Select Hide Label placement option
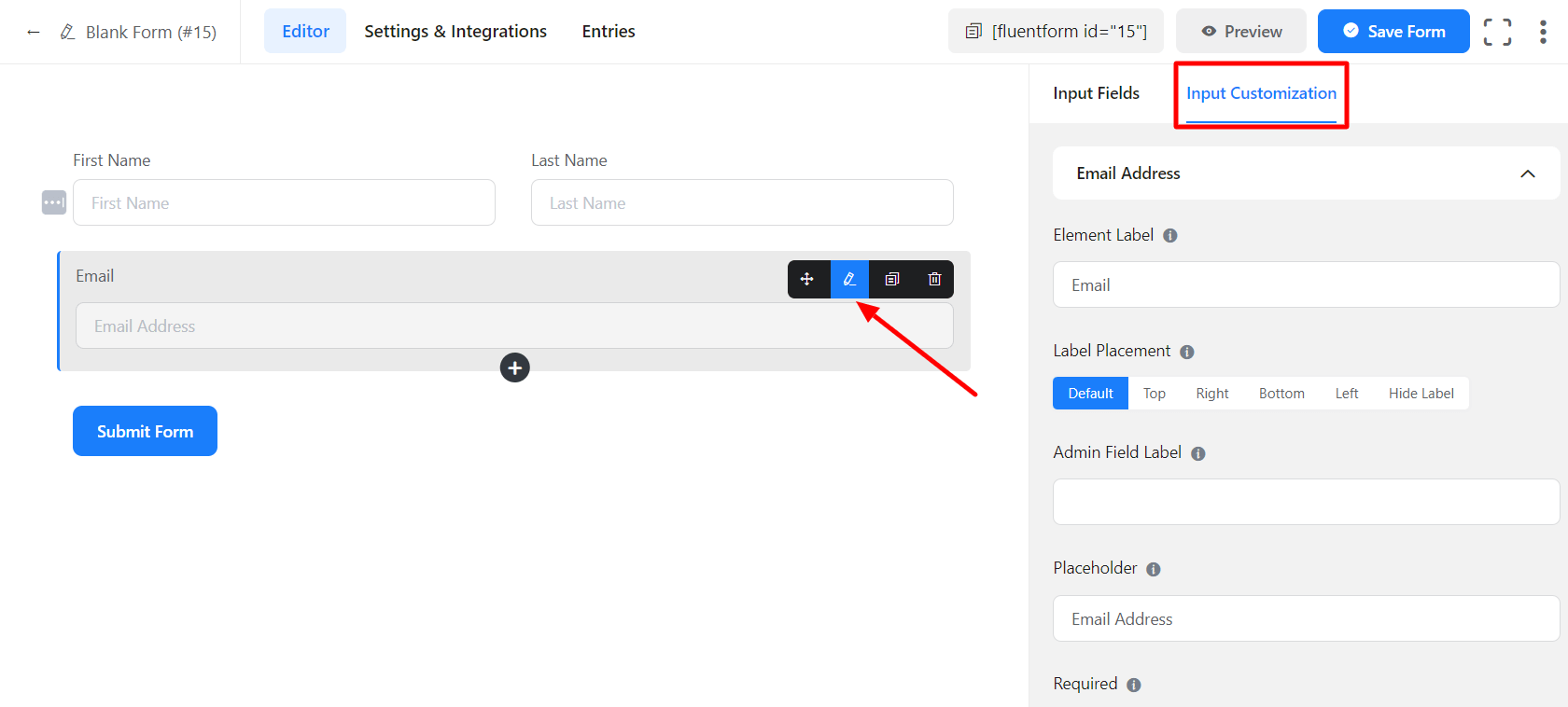Viewport: 1568px width, 707px height. (1421, 394)
